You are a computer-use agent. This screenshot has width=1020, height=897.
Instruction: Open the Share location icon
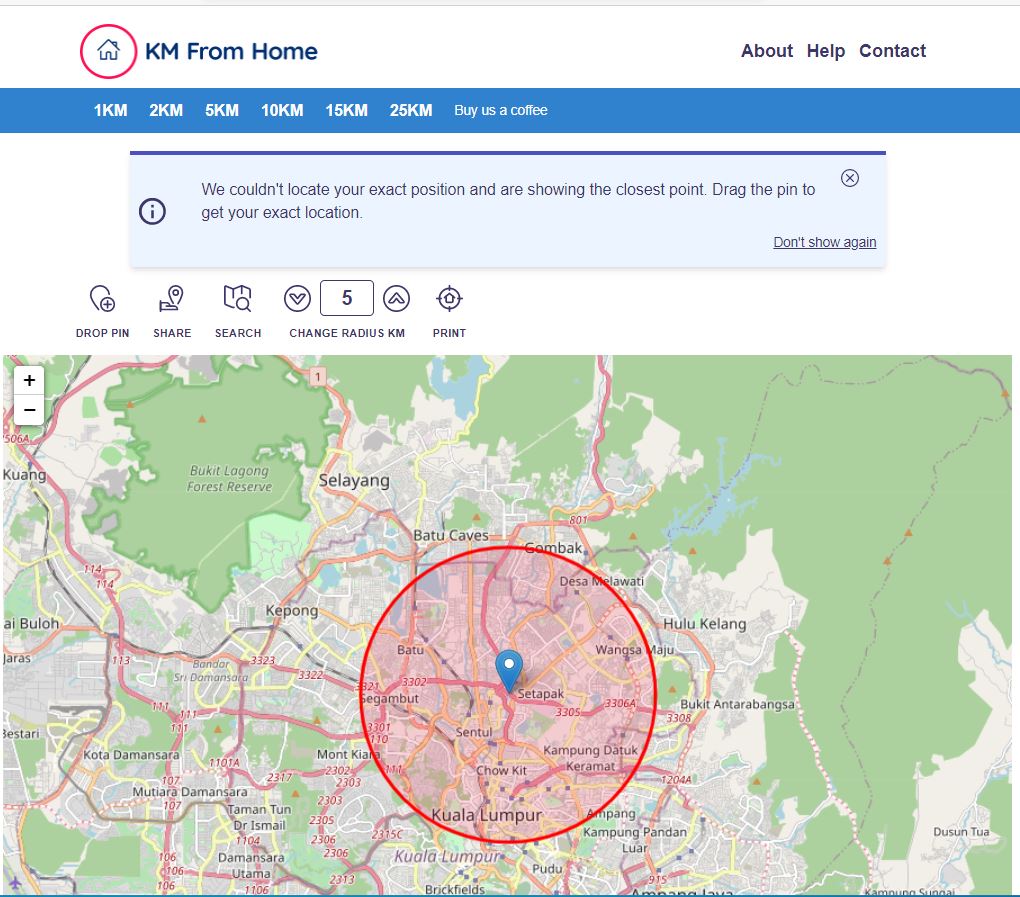172,299
